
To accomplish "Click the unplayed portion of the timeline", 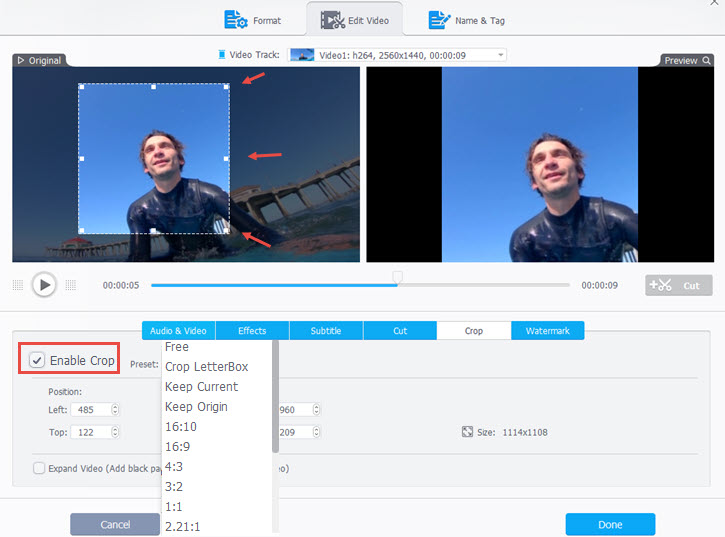I will point(483,285).
